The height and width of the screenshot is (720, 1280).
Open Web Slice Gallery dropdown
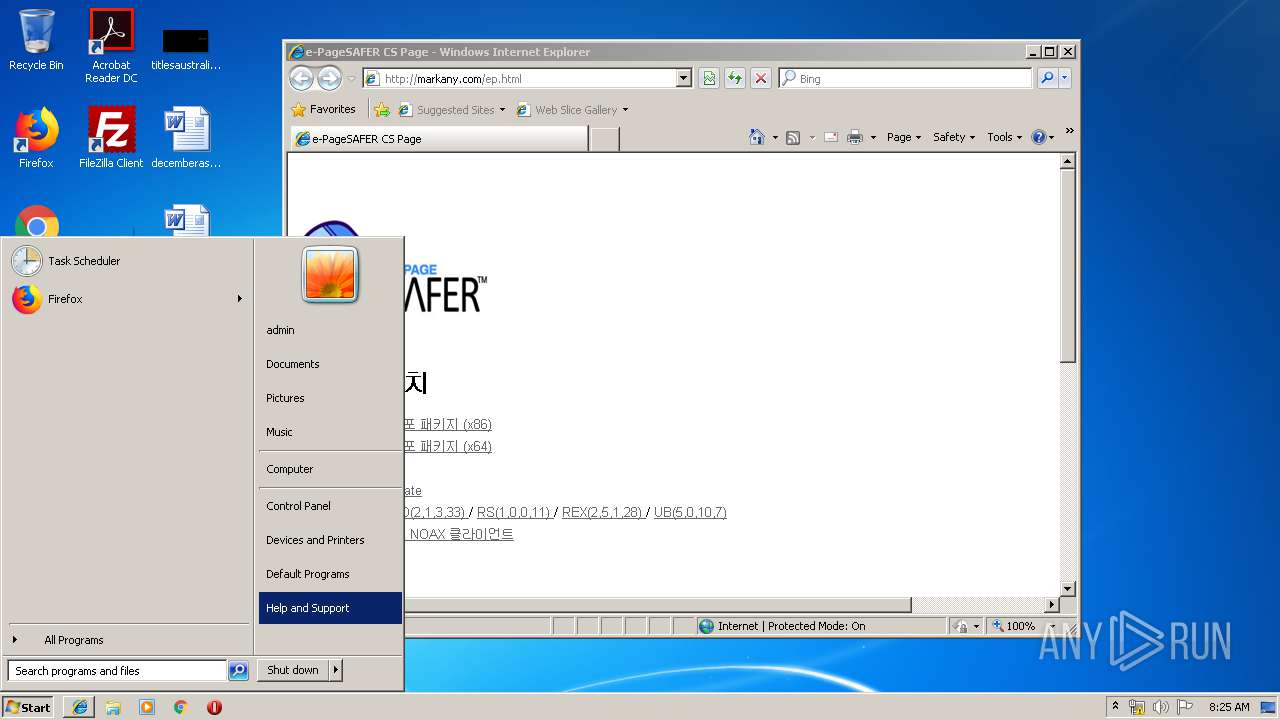(625, 110)
